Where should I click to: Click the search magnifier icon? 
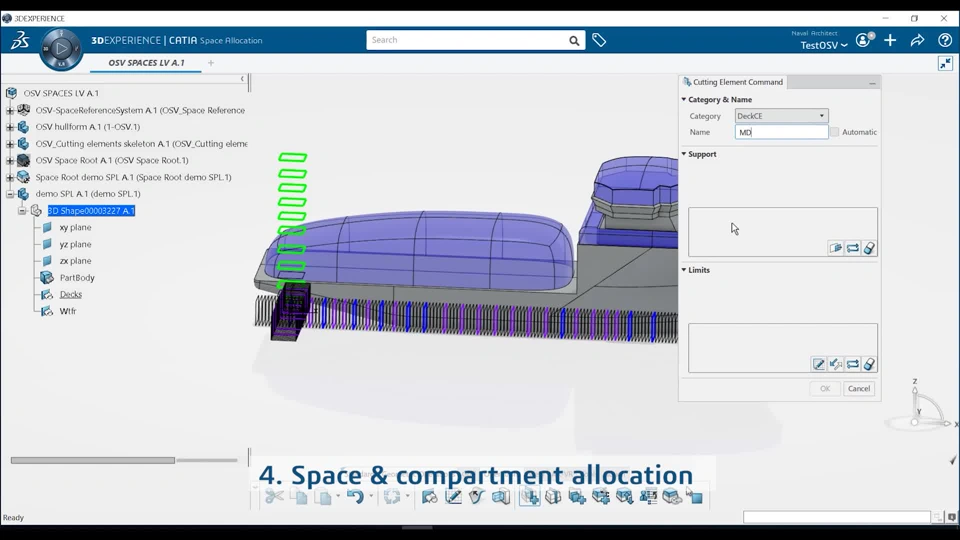click(x=574, y=40)
